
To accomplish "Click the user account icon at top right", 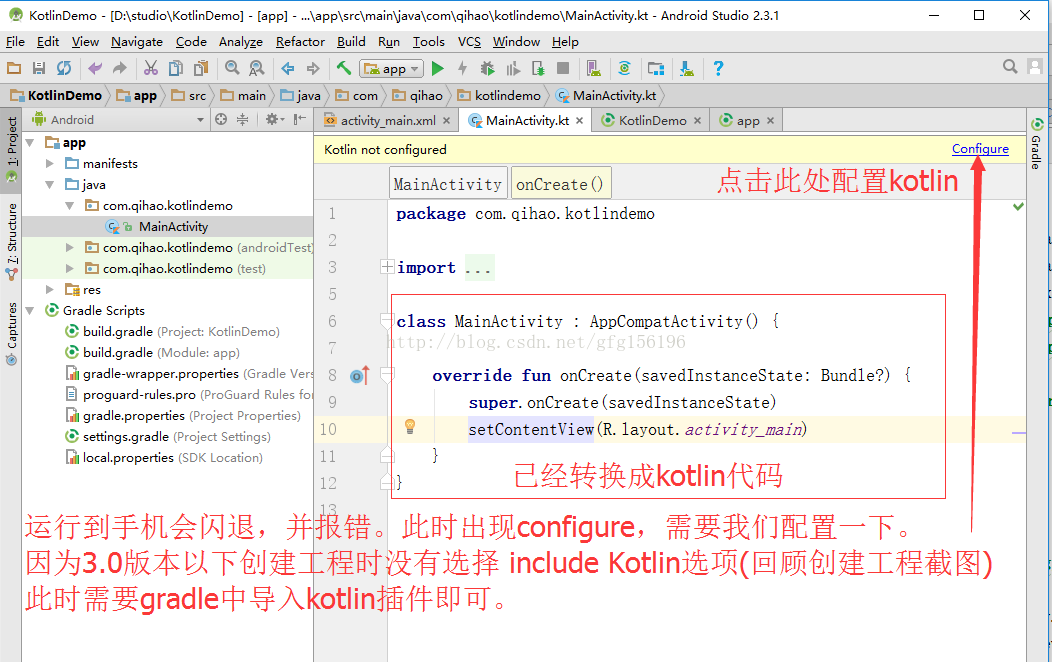I will pos(1035,66).
